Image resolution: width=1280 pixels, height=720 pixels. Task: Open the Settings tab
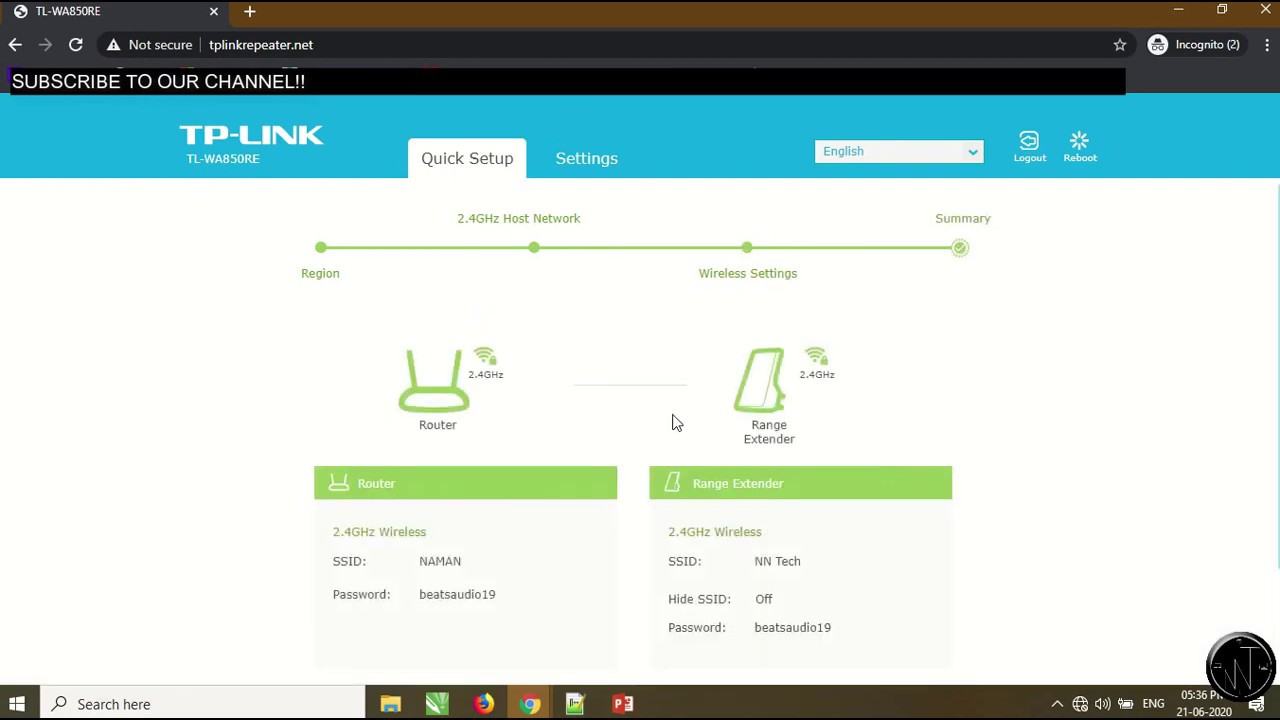pyautogui.click(x=586, y=158)
